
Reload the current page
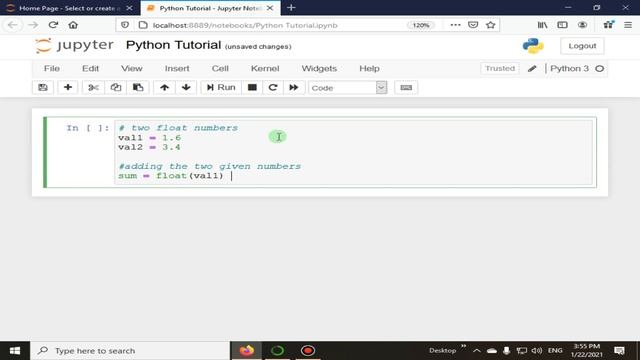53,25
